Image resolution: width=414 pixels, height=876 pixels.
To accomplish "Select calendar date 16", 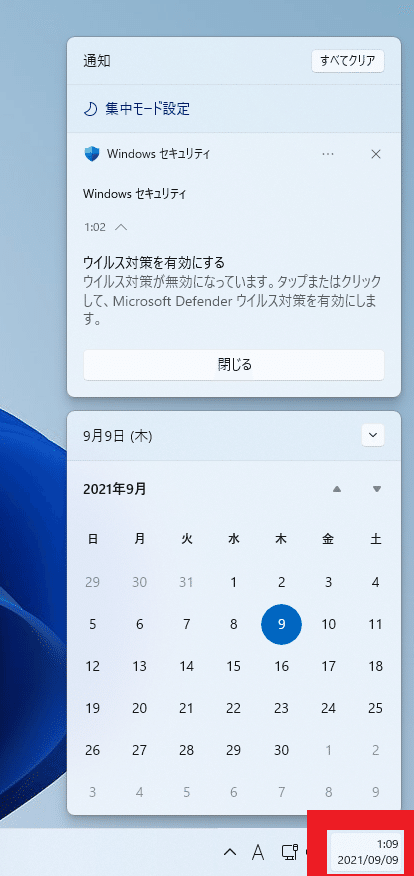I will pos(282,666).
